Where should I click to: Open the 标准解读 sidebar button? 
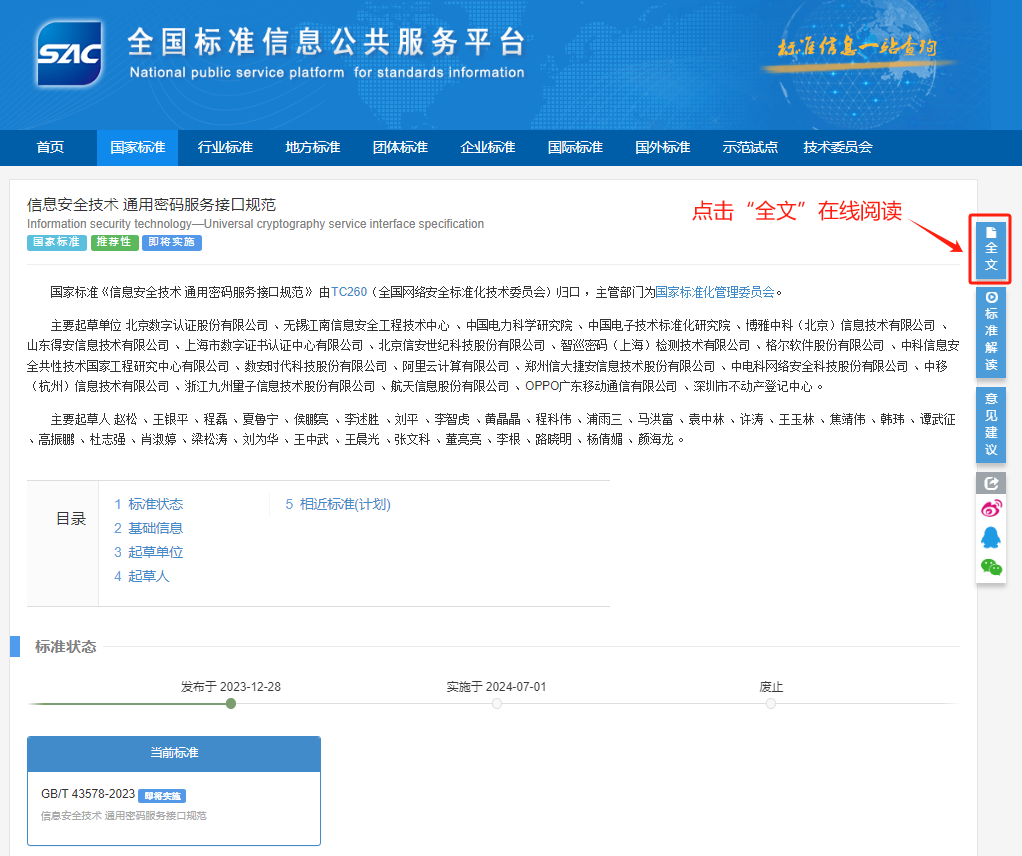click(990, 332)
